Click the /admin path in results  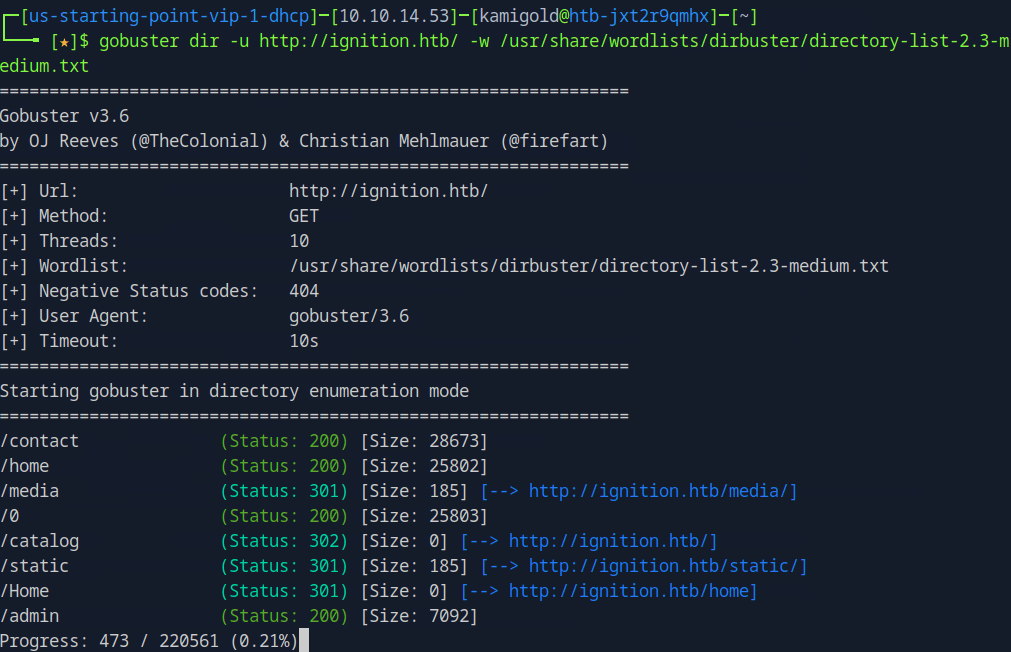(29, 616)
